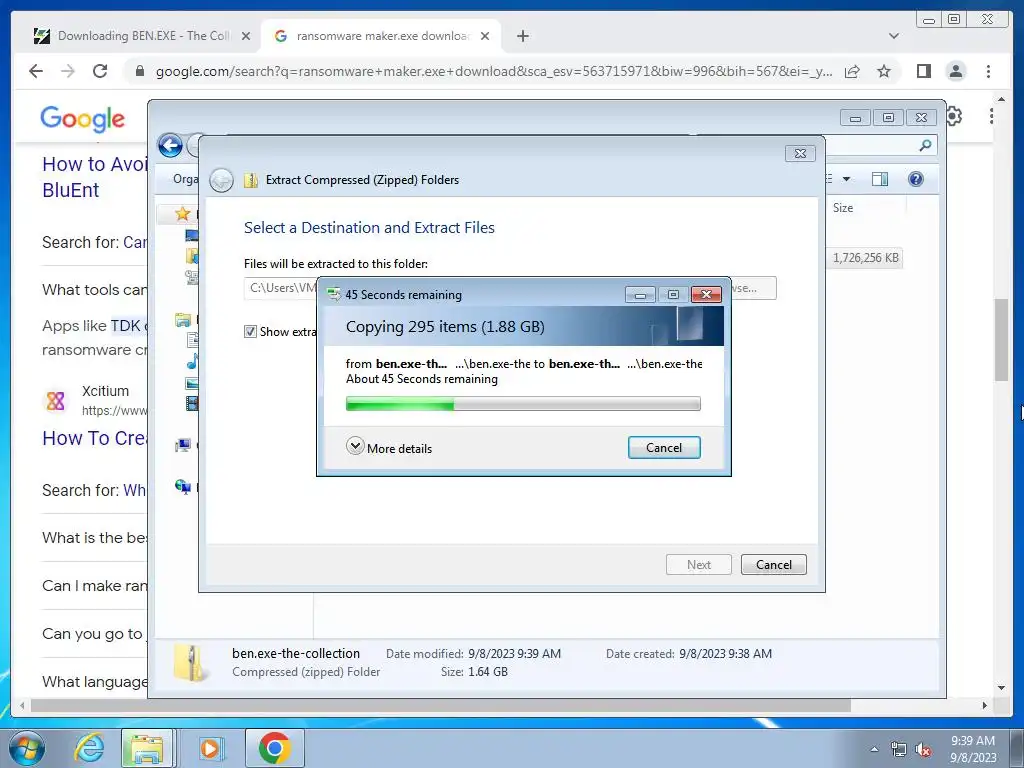Image resolution: width=1024 pixels, height=768 pixels.
Task: Cancel the Extract Compressed Folders wizard
Action: coord(773,564)
